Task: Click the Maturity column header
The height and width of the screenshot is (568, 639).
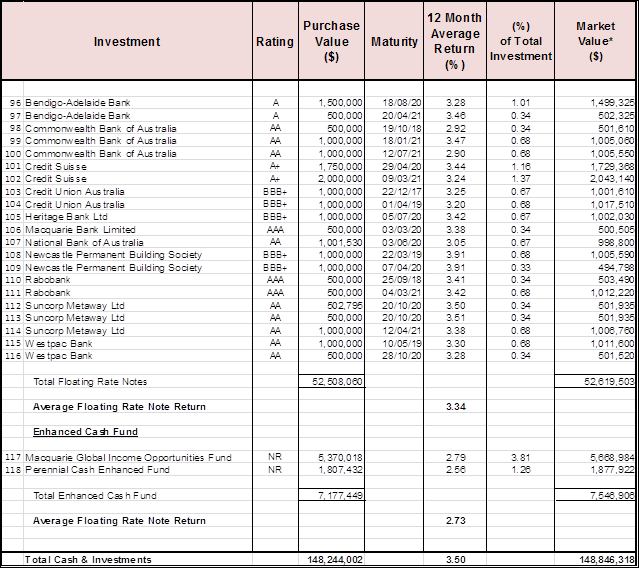Action: point(394,42)
